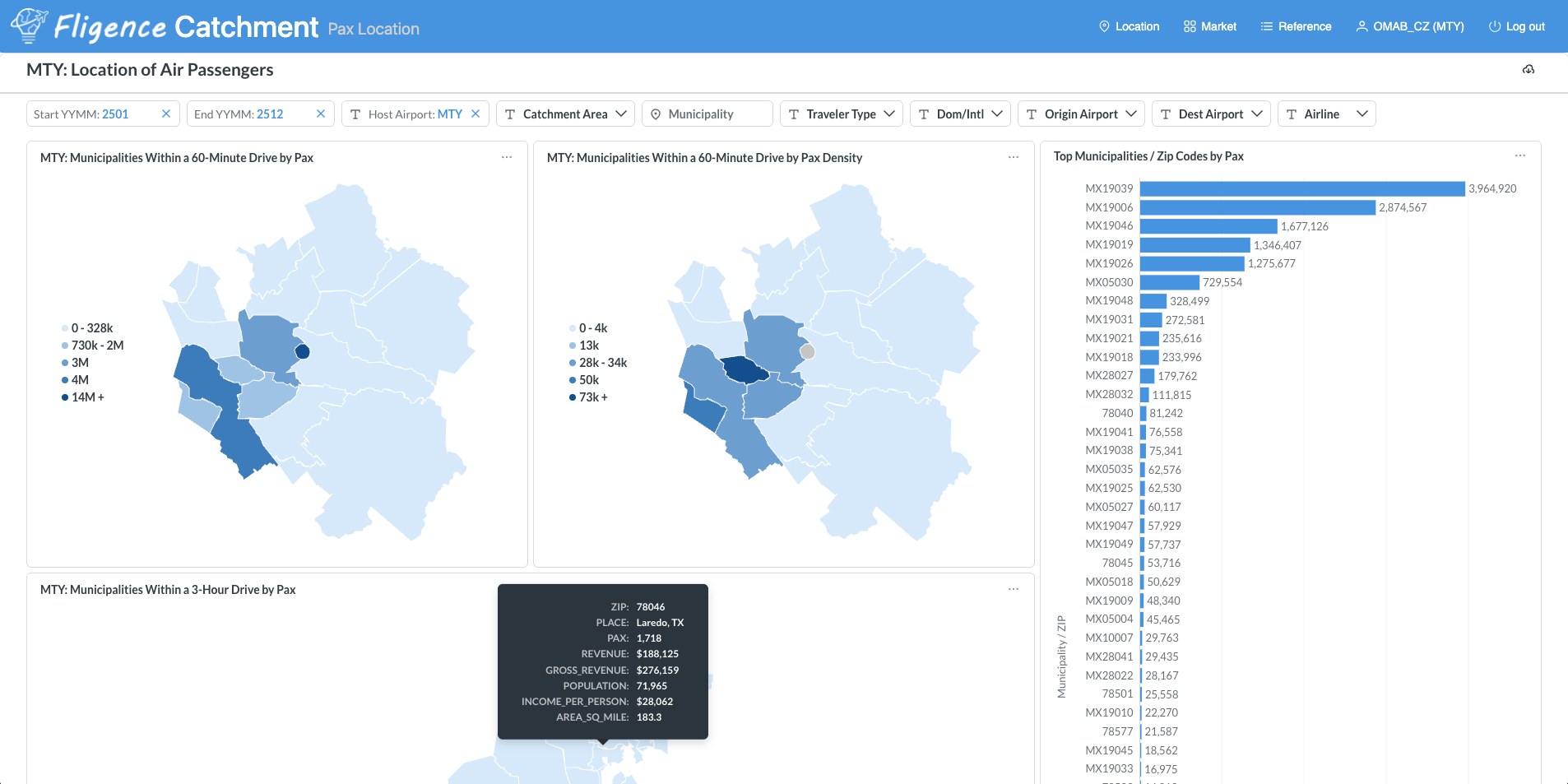Remove the End YYMM 2512 filter
Viewport: 1568px width, 784px height.
(321, 114)
